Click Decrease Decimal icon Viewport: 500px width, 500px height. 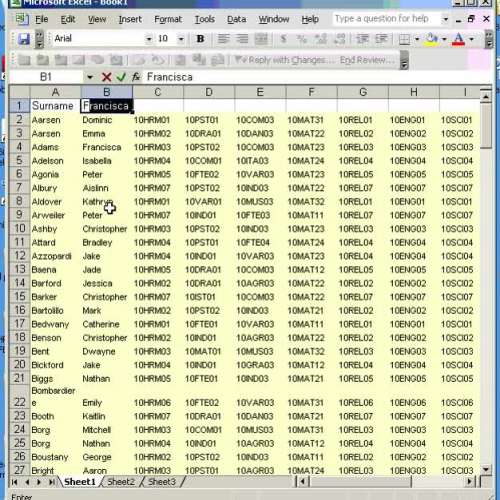[339, 39]
